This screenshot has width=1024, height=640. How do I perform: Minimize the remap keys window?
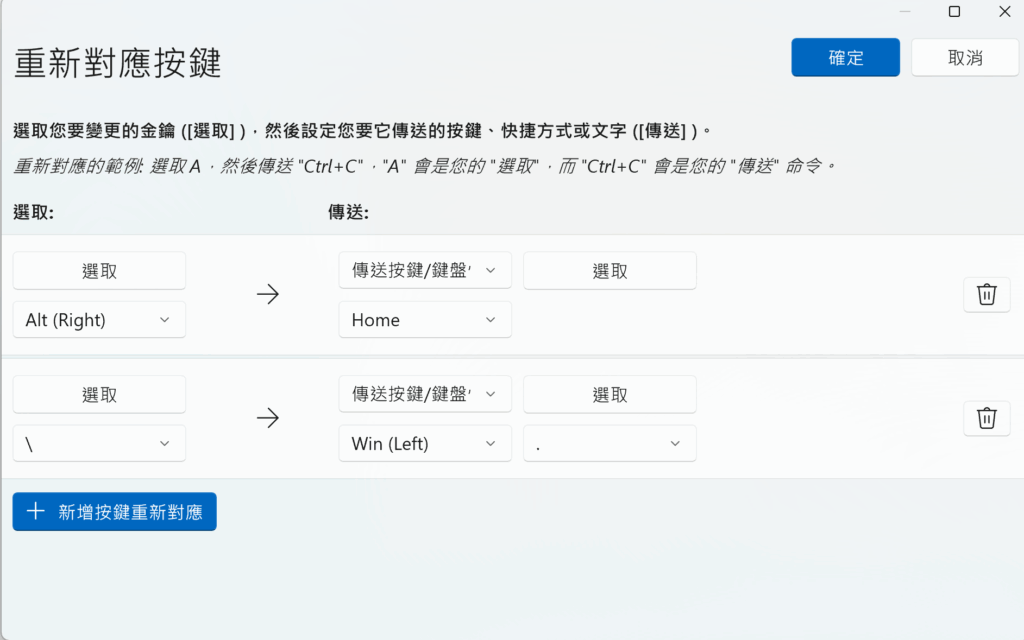pyautogui.click(x=904, y=12)
